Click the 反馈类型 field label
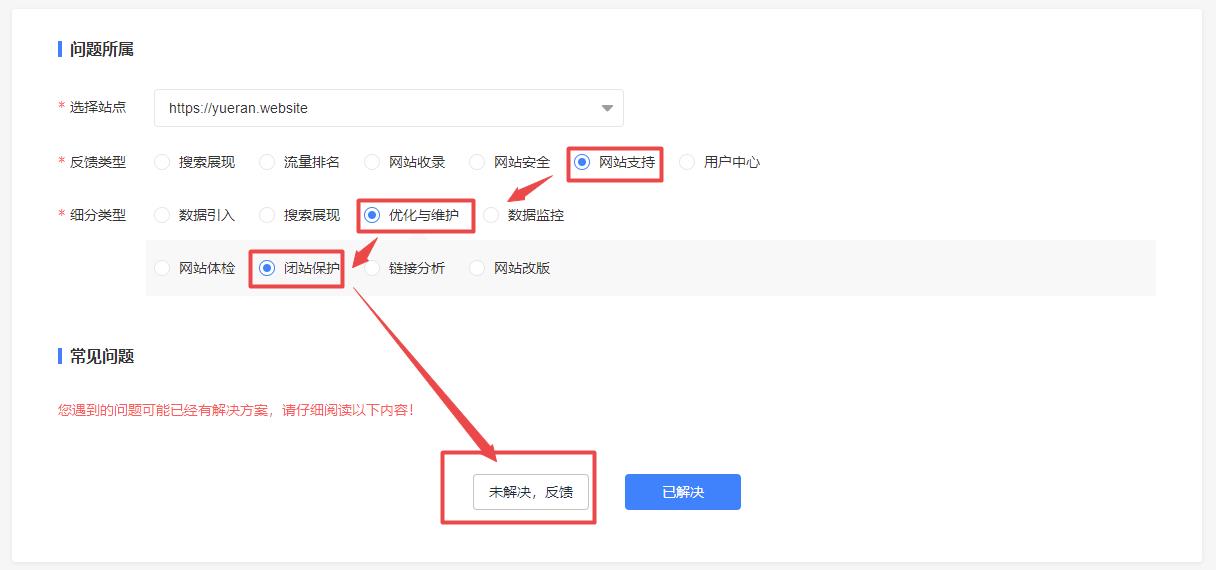The width and height of the screenshot is (1216, 570). point(98,162)
